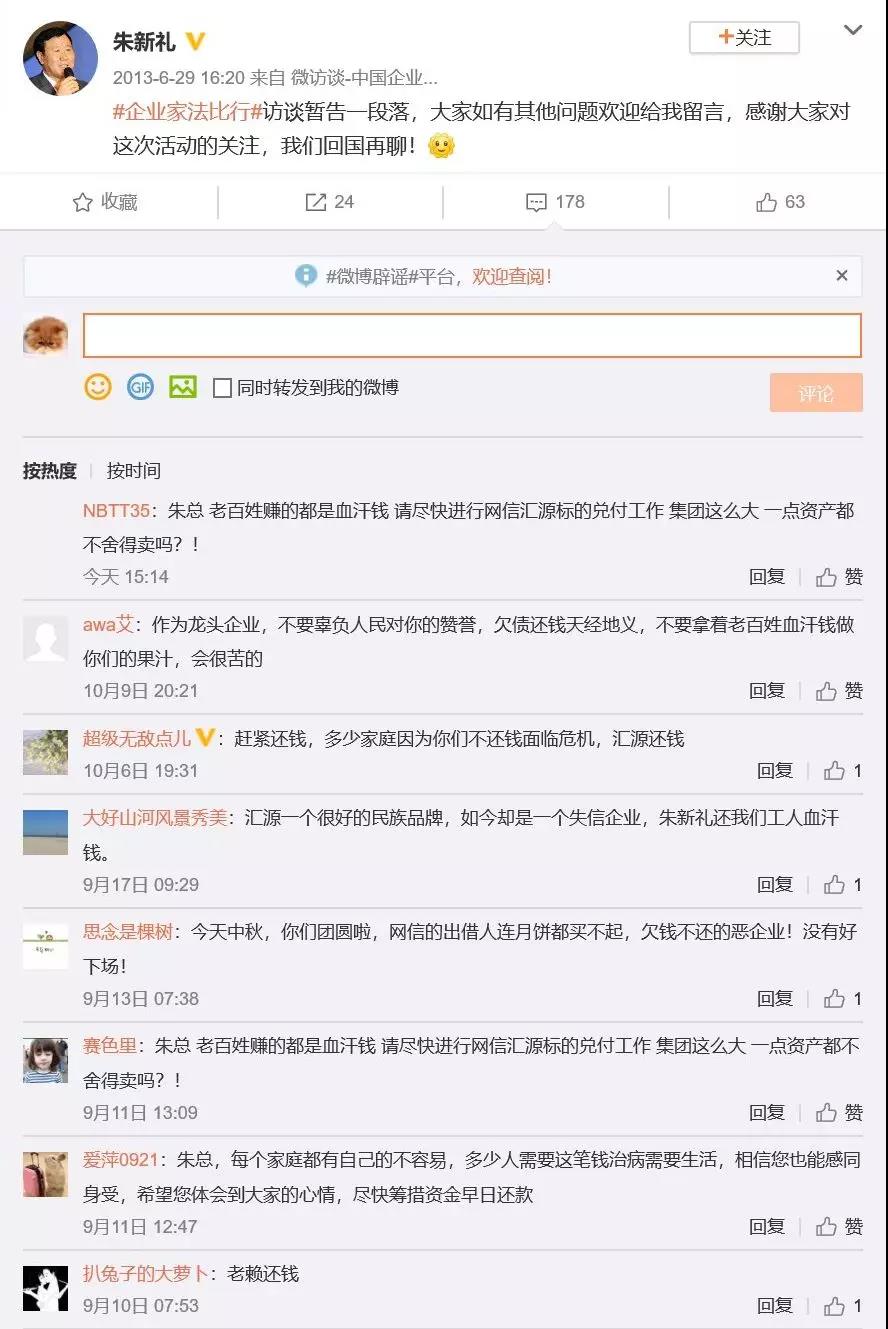The image size is (888, 1329).
Task: Open awa艾's profile link
Action: [x=107, y=625]
